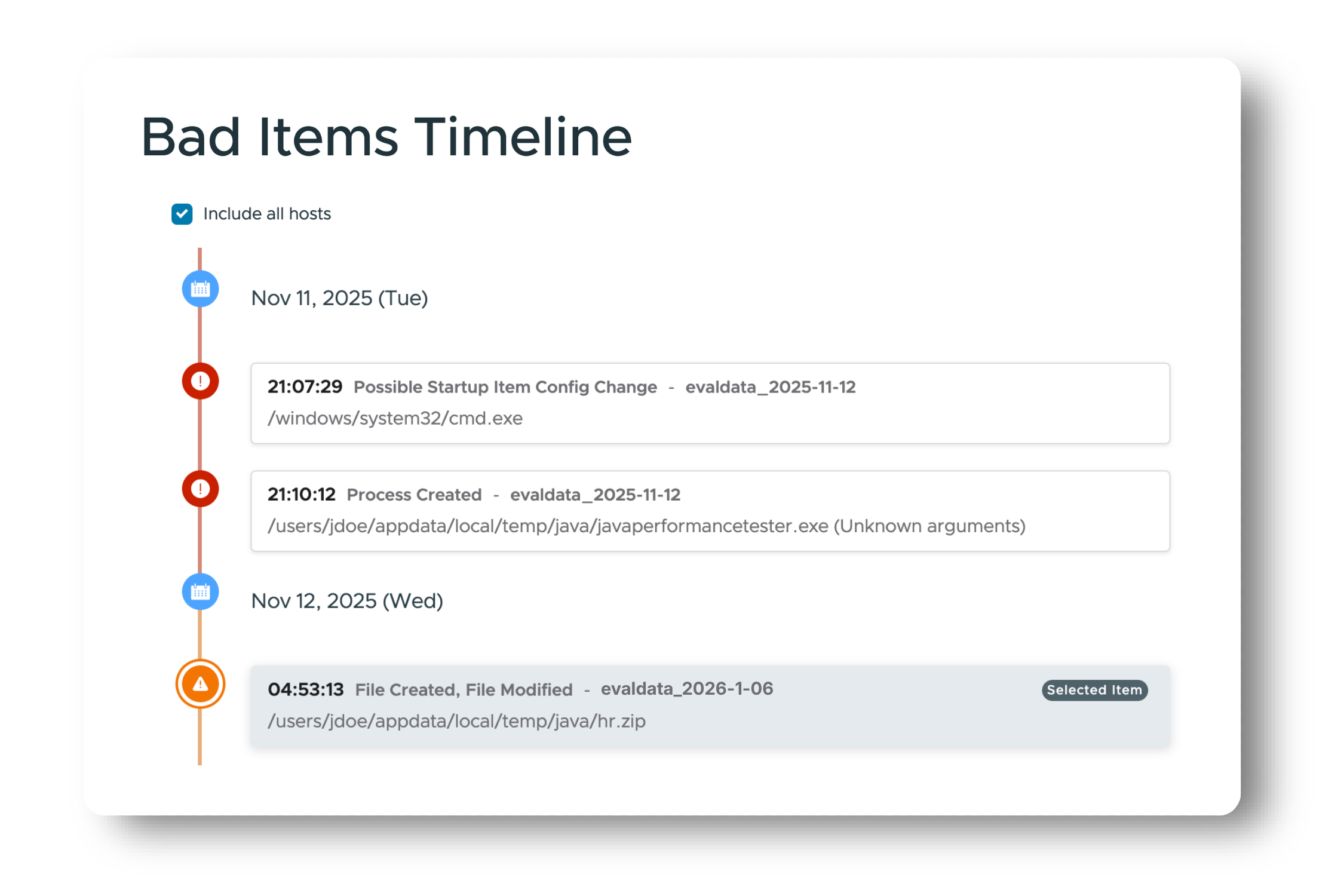Image resolution: width=1344 pixels, height=896 pixels.
Task: Click the hr.zip file path
Action: (456, 721)
